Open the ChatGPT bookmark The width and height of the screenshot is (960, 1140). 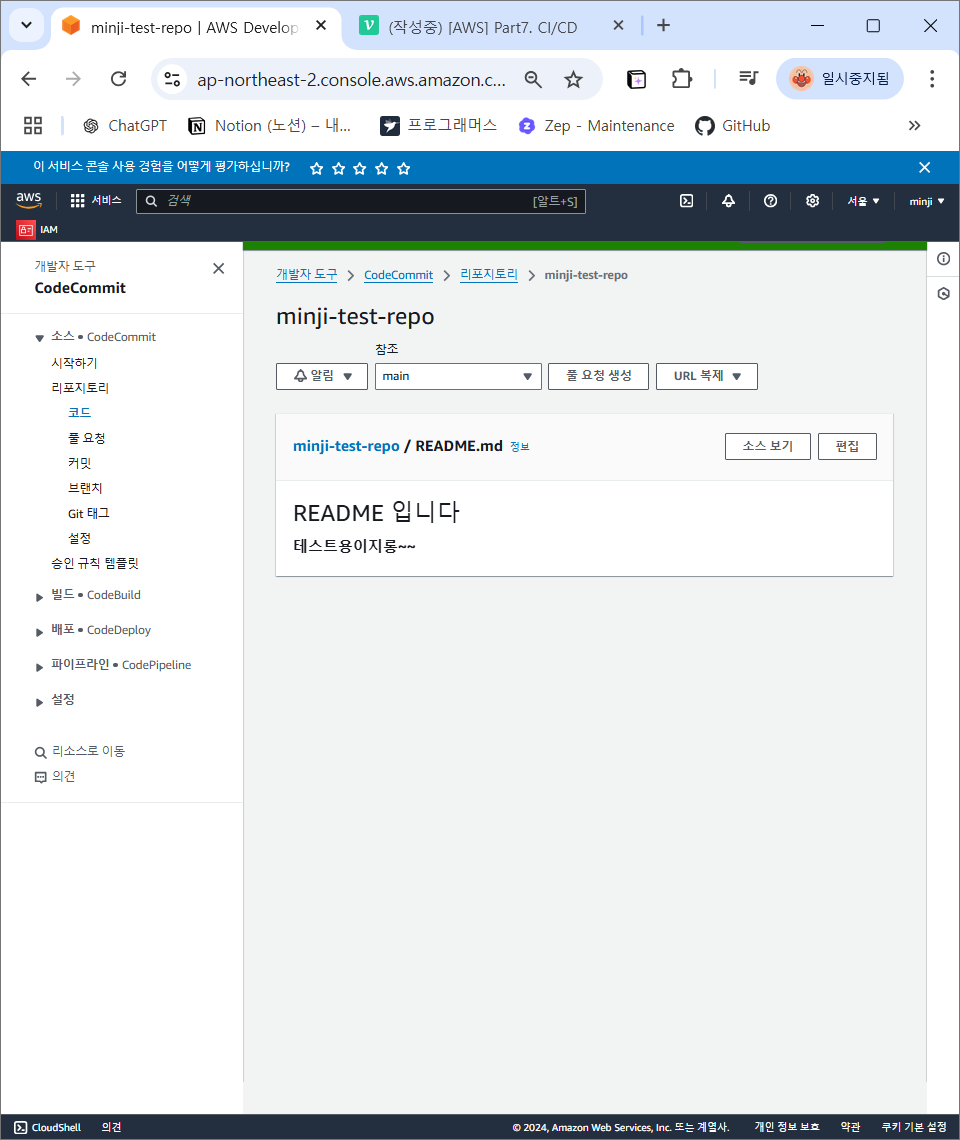(125, 126)
